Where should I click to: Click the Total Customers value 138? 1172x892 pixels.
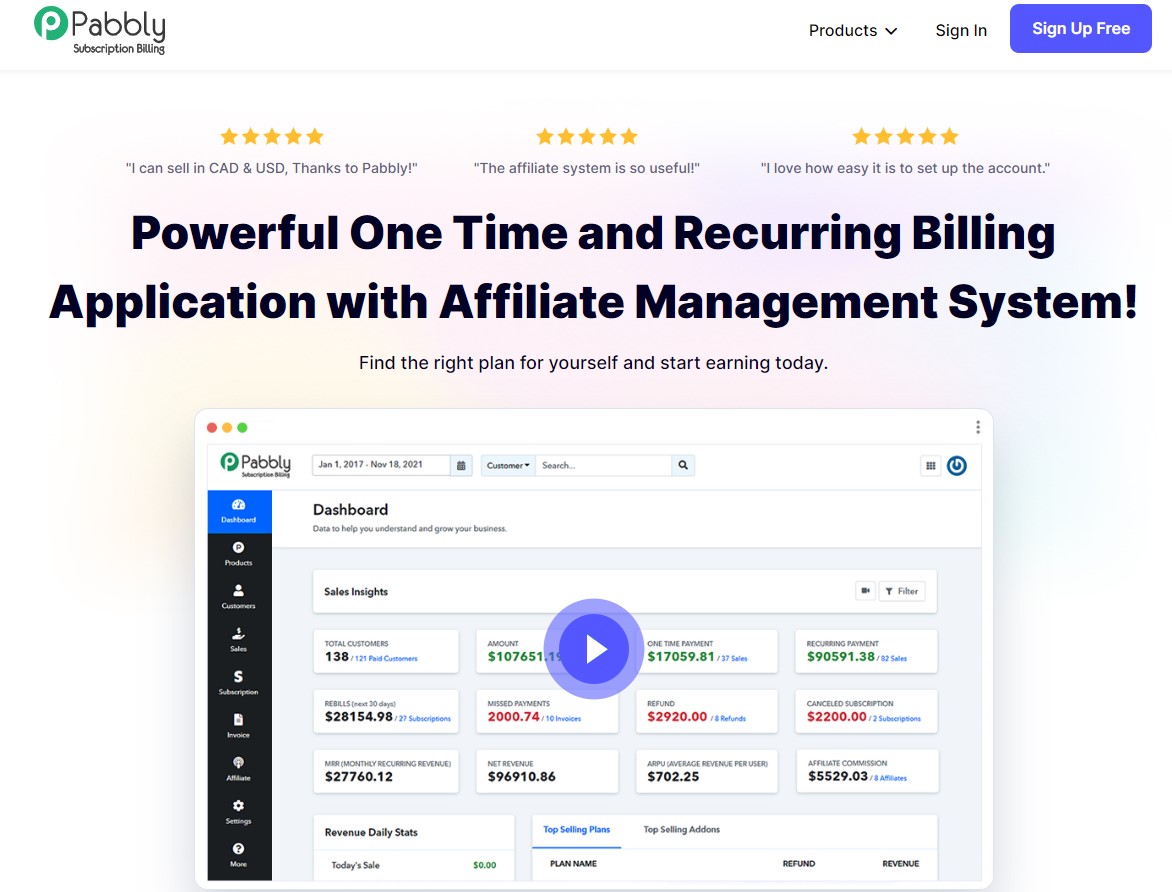pos(336,656)
